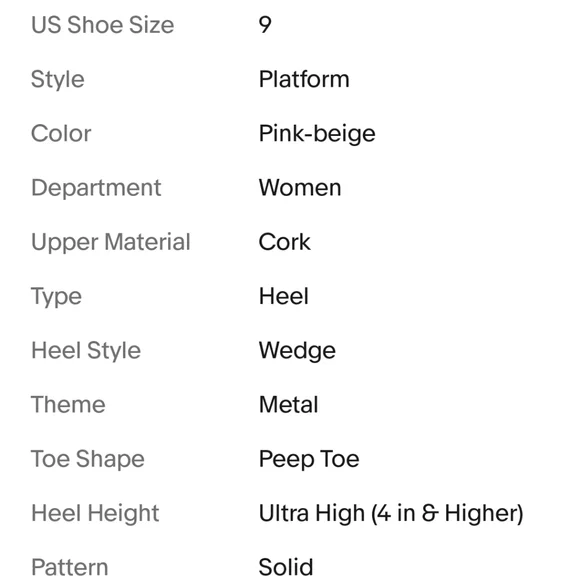Select the Platform style value
This screenshot has height=580, width=580.
tap(304, 79)
